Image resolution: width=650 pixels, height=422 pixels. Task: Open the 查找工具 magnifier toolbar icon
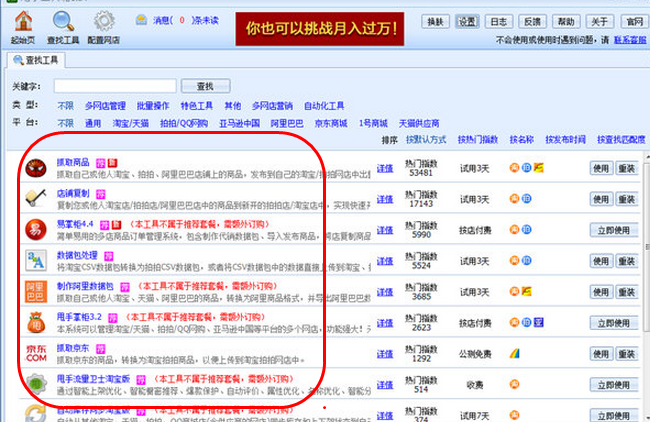click(x=63, y=22)
